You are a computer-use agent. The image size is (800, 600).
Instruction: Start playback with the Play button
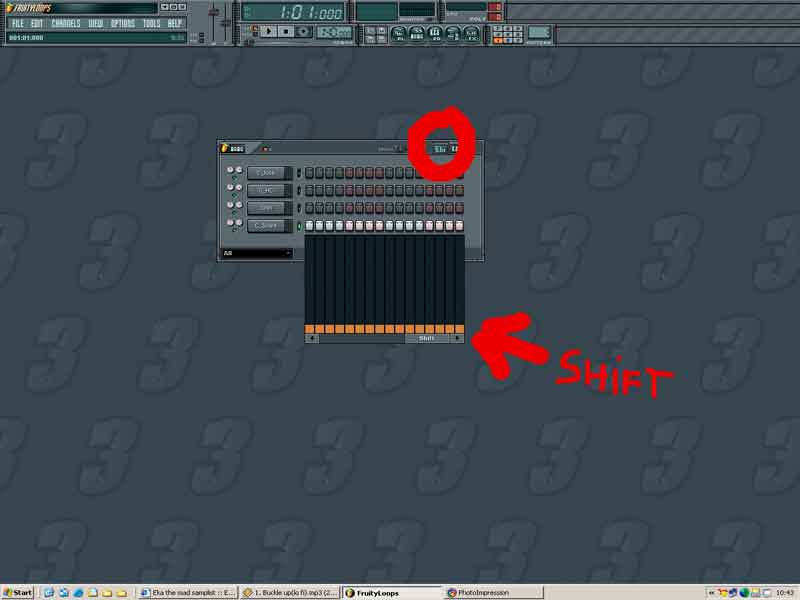pyautogui.click(x=268, y=32)
